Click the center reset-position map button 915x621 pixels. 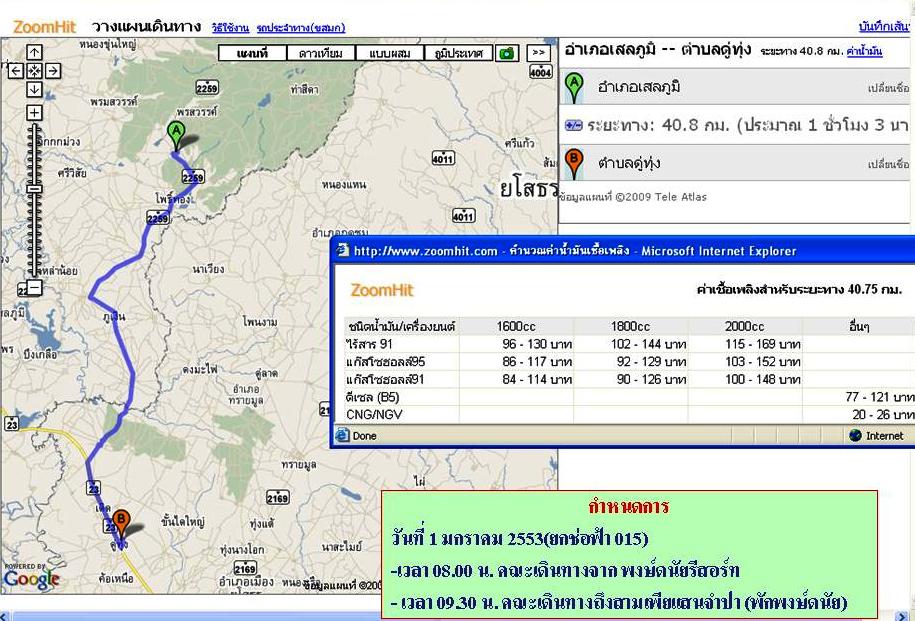pyautogui.click(x=34, y=71)
